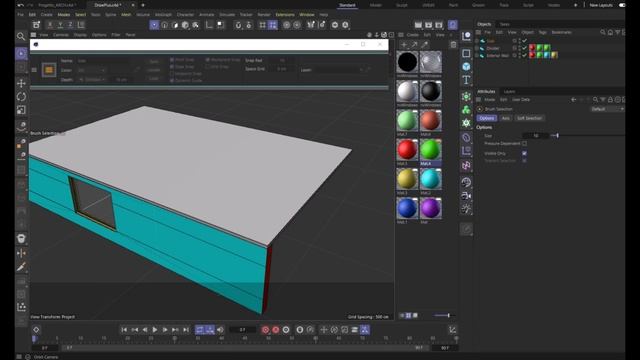Click the light icon in object palette
Image resolution: width=640 pixels, height=360 pixels.
pos(466,209)
